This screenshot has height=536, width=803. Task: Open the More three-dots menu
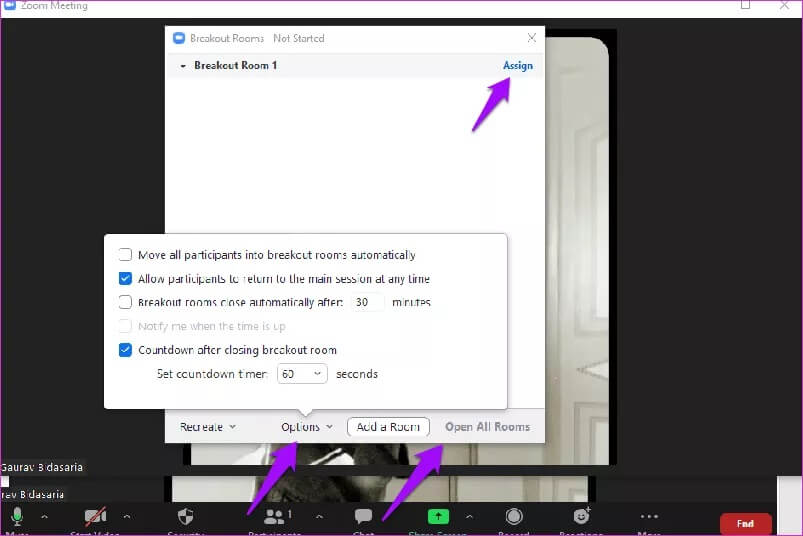click(x=649, y=517)
